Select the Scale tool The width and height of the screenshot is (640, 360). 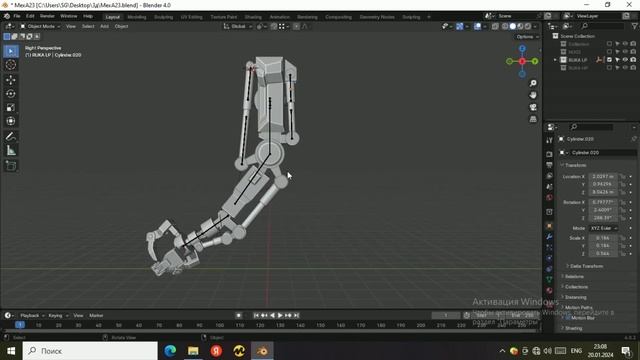11,108
